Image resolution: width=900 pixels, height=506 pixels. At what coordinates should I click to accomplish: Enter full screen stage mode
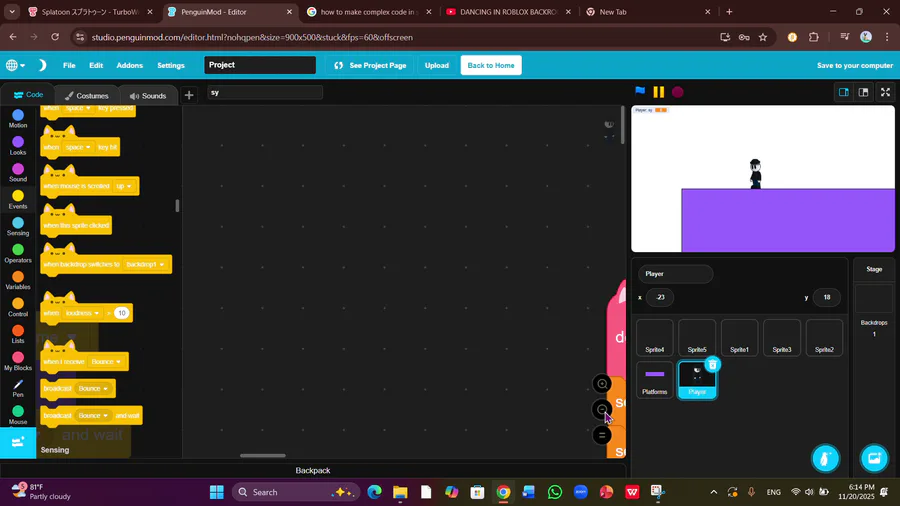click(885, 92)
